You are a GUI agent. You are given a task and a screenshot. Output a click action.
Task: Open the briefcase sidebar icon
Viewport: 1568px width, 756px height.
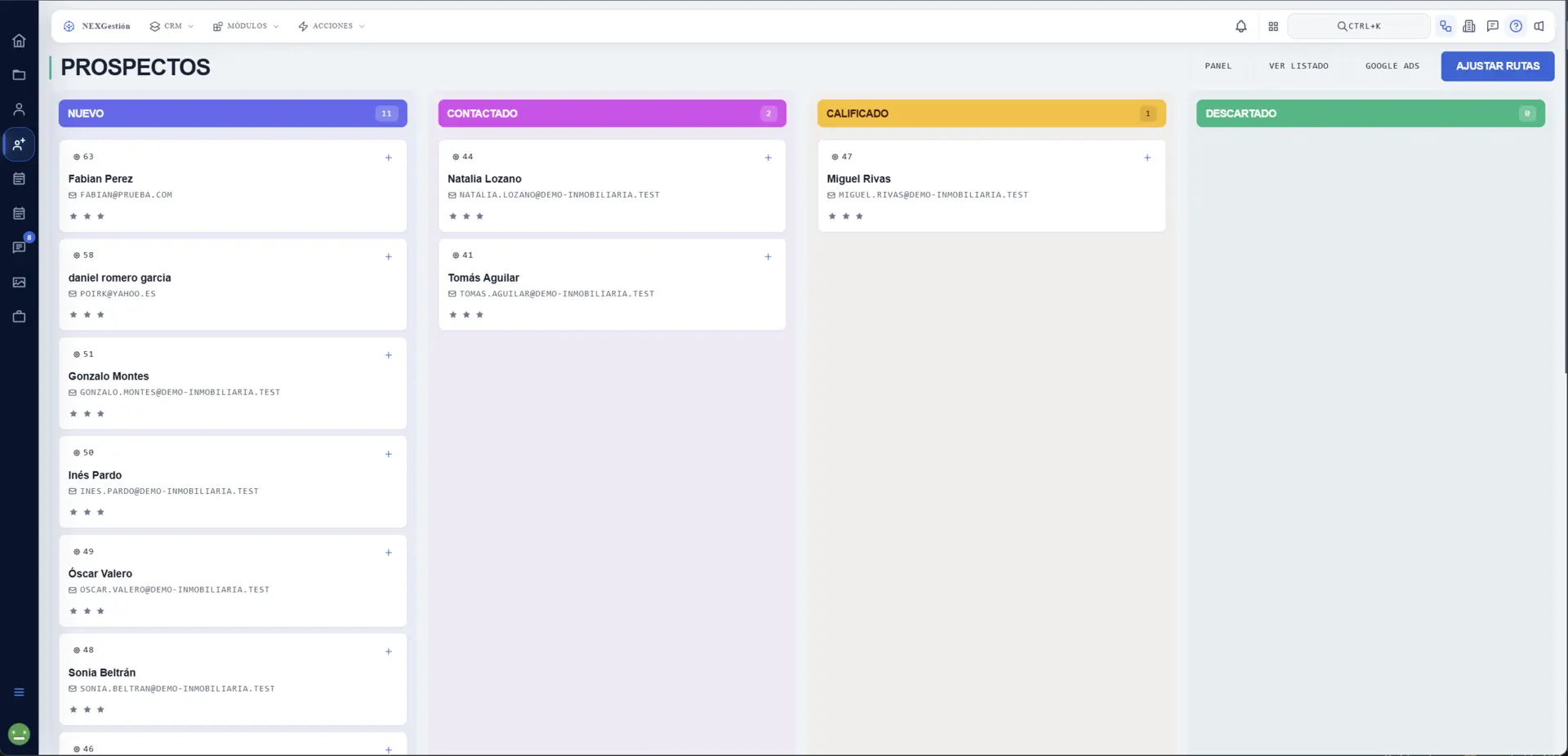[x=19, y=317]
